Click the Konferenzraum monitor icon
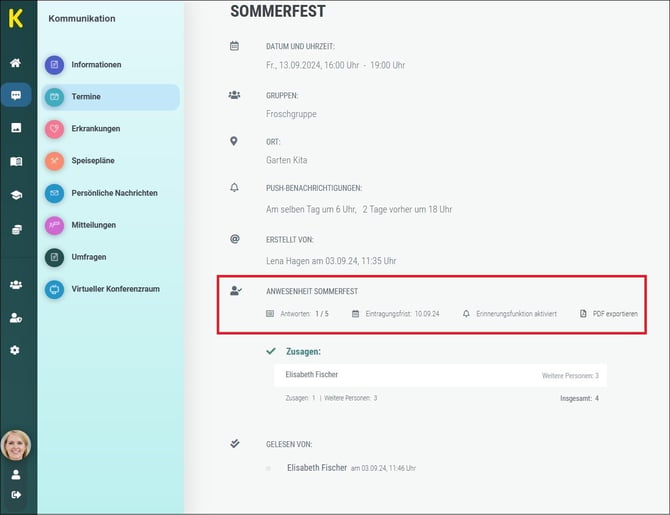 pos(54,289)
